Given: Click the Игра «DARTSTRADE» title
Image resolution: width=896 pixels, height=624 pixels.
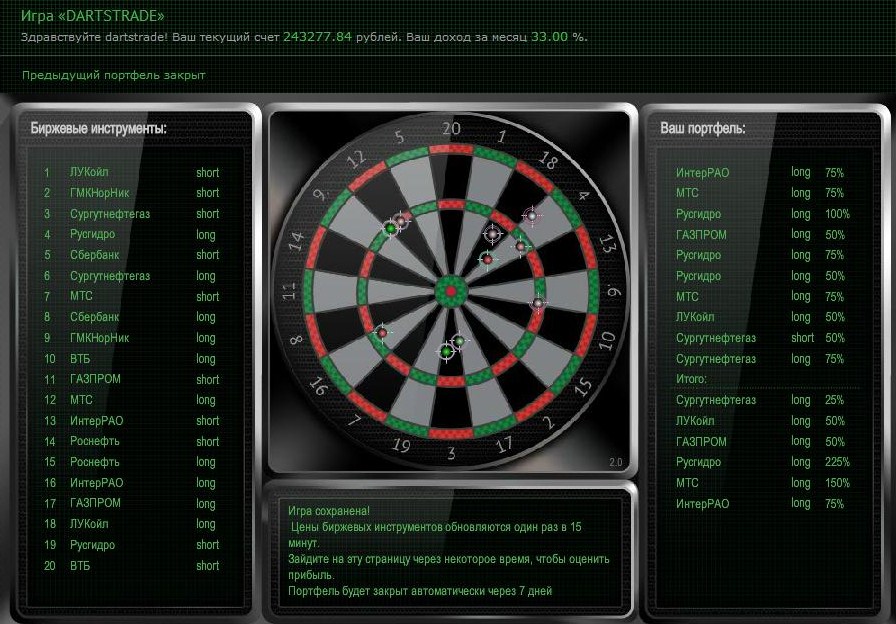Looking at the screenshot, I should 93,15.
